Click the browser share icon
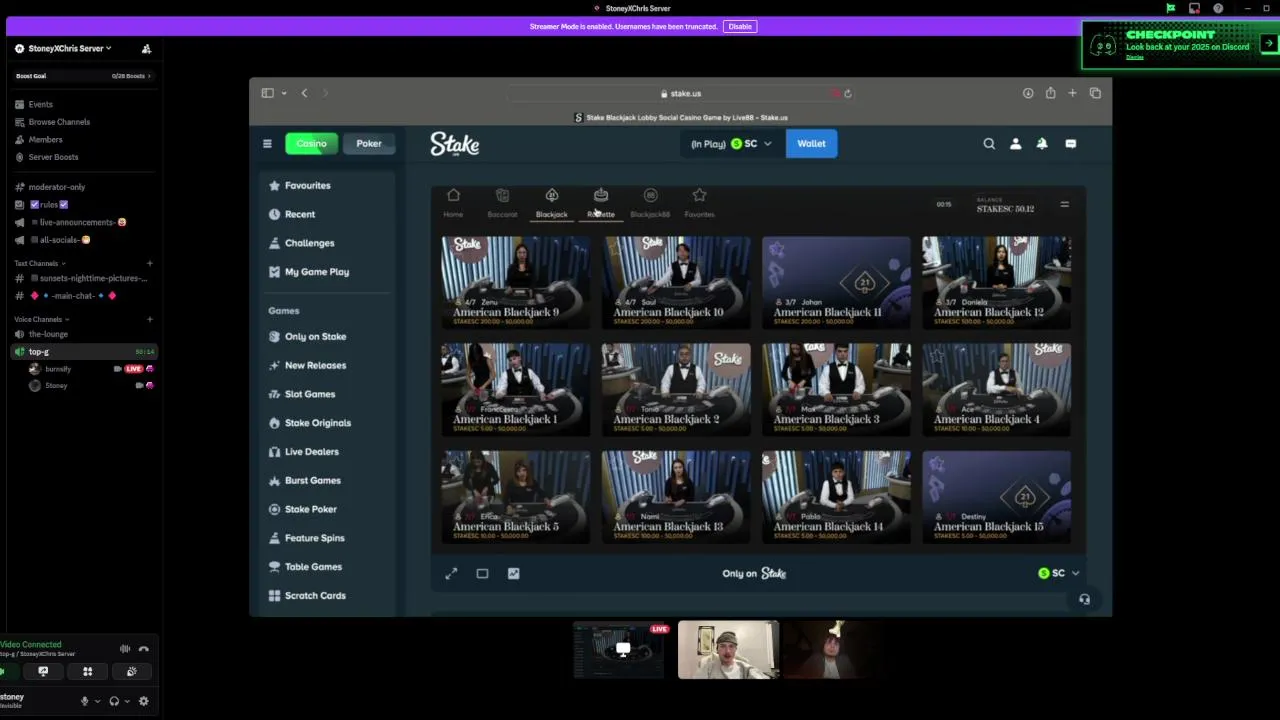This screenshot has height=720, width=1280. coord(1050,93)
